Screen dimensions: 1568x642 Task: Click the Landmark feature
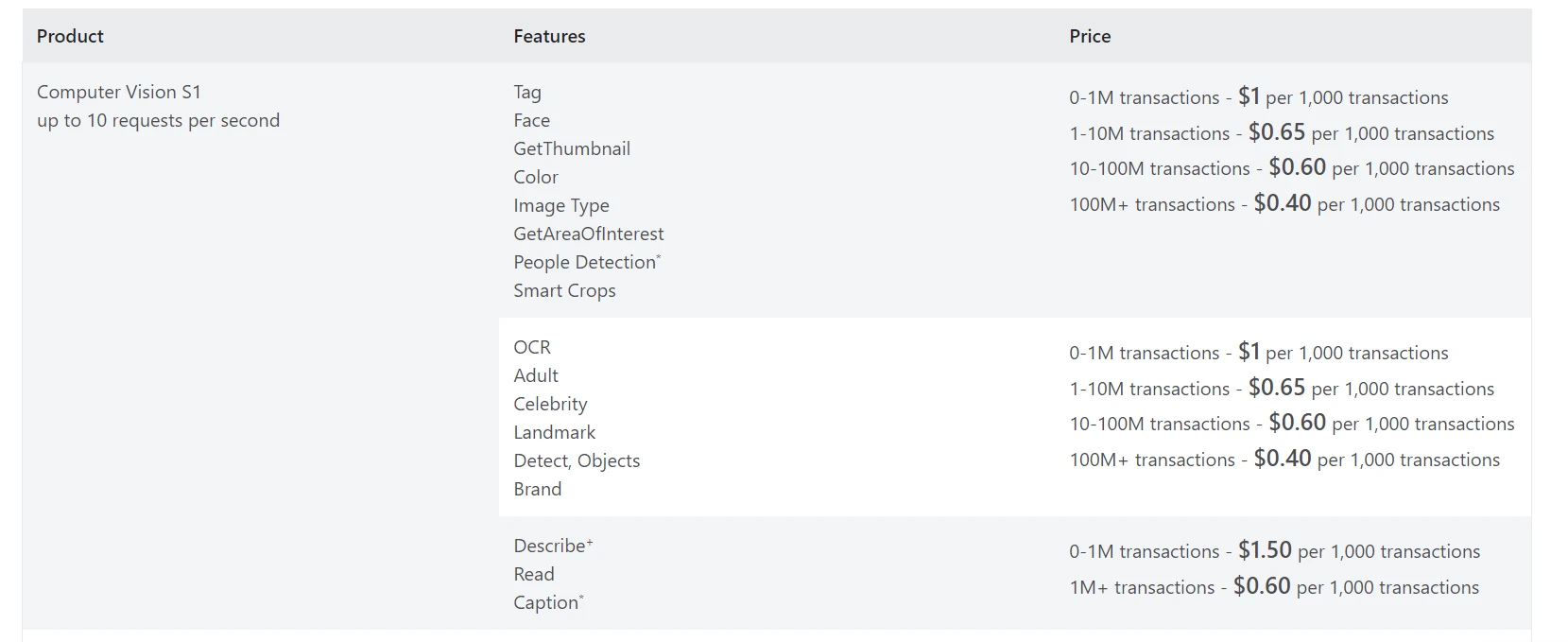(555, 432)
